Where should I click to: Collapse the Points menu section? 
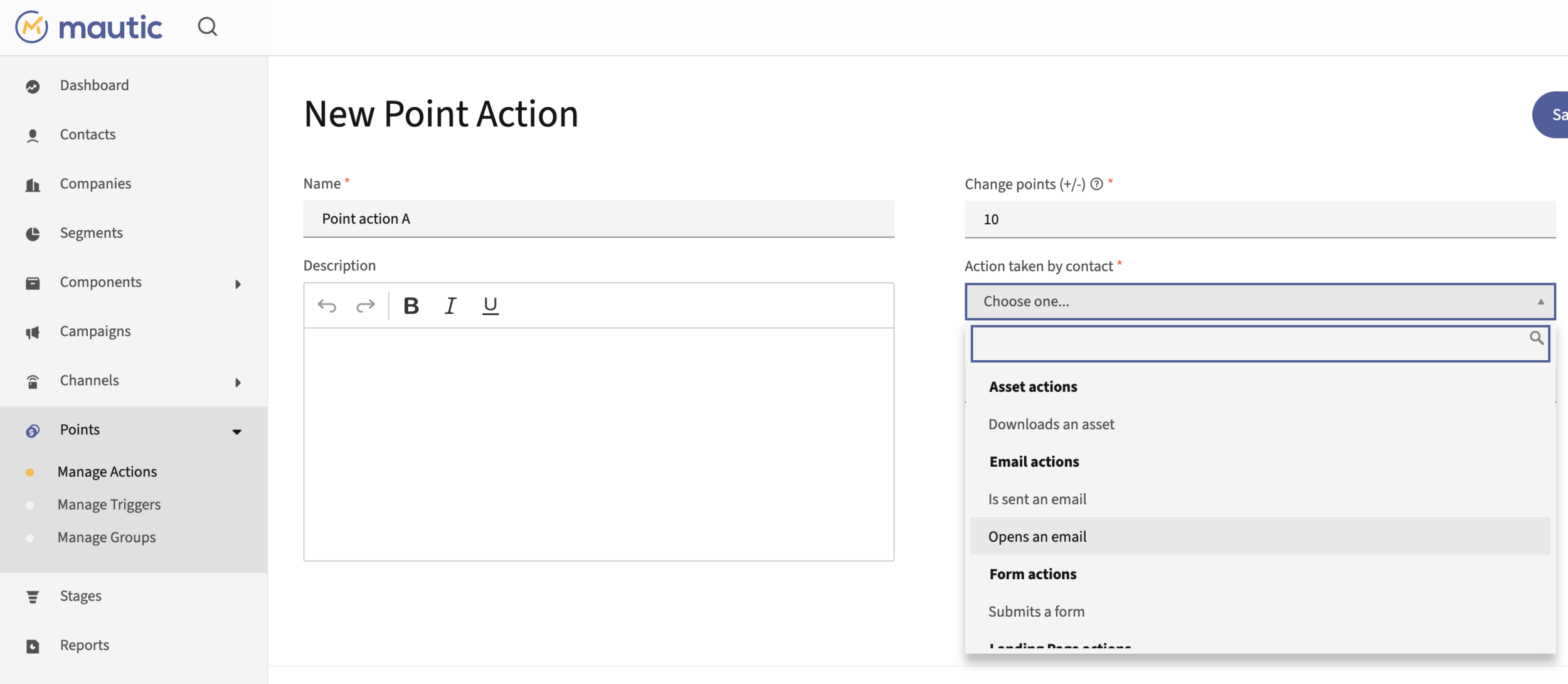236,431
